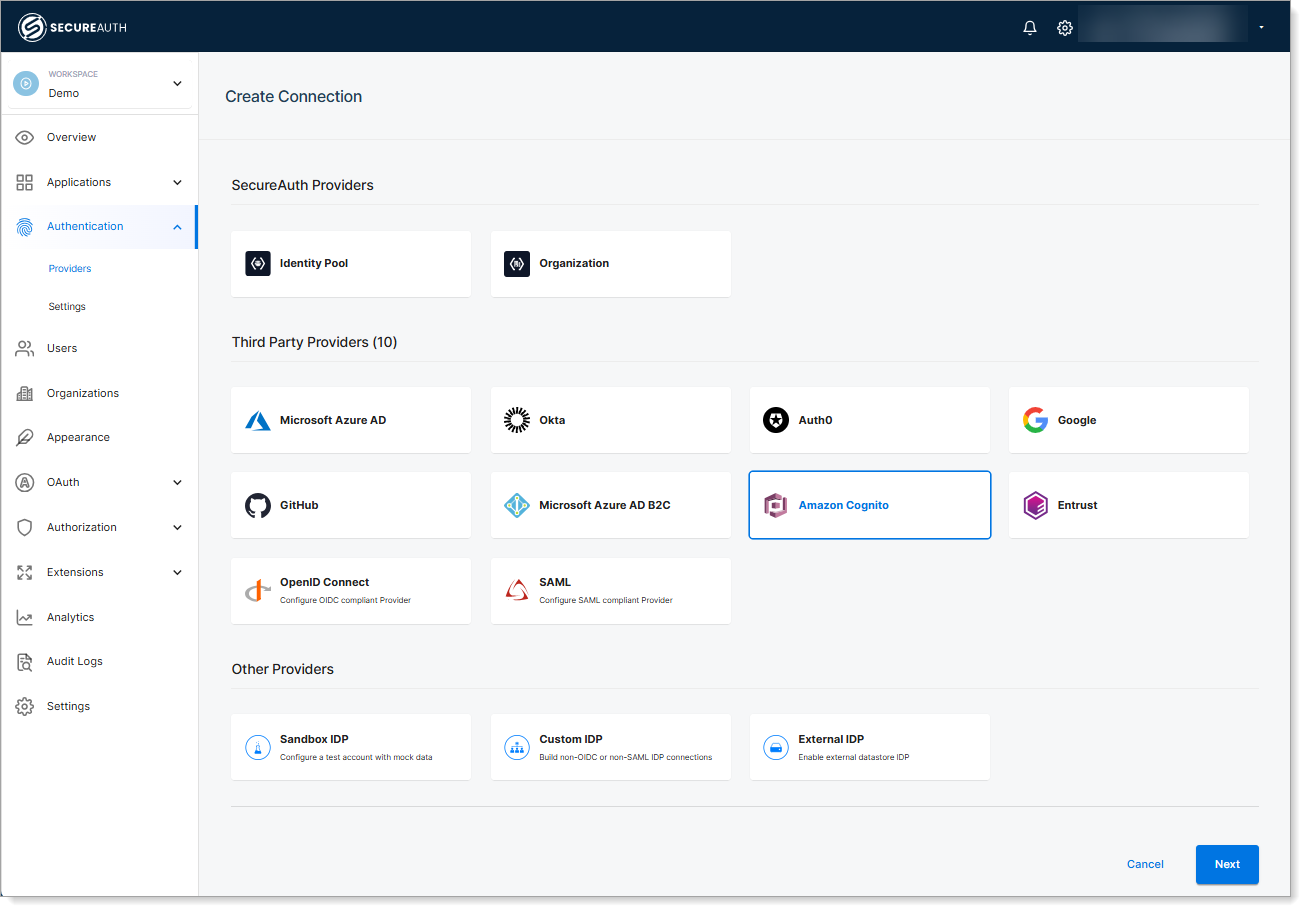Select the Sandbox IDP card
The height and width of the screenshot is (912, 1306).
[351, 747]
